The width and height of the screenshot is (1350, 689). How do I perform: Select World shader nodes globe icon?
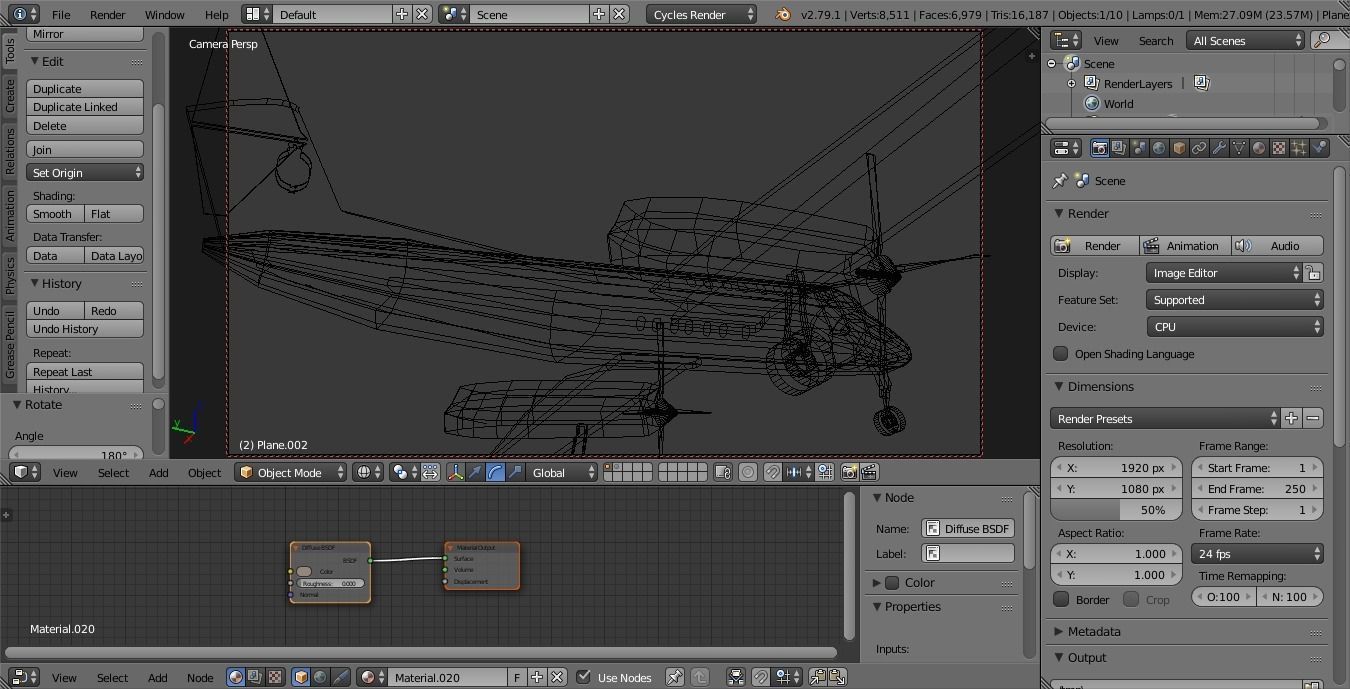(321, 677)
